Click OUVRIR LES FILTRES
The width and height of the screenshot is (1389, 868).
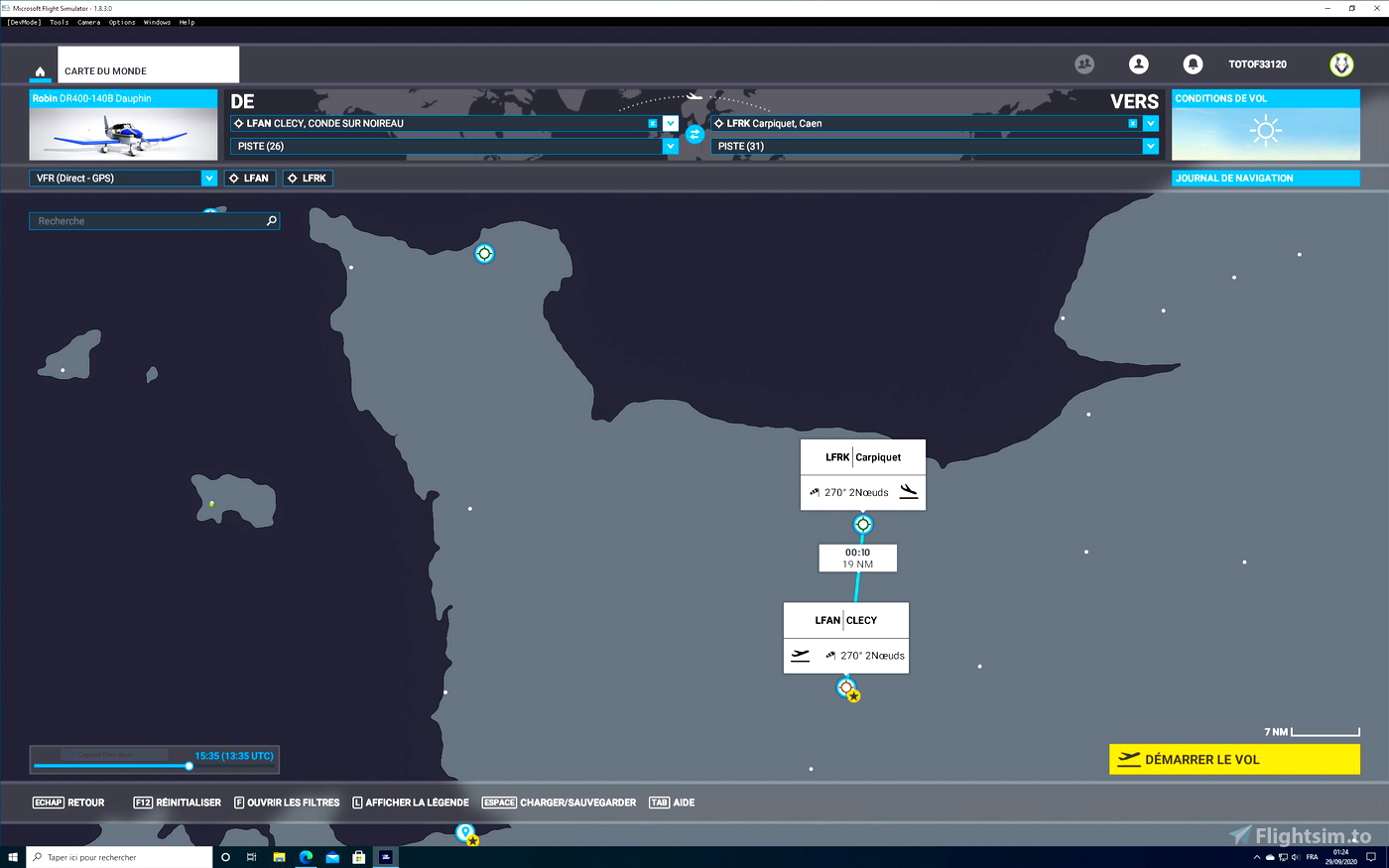pyautogui.click(x=287, y=803)
